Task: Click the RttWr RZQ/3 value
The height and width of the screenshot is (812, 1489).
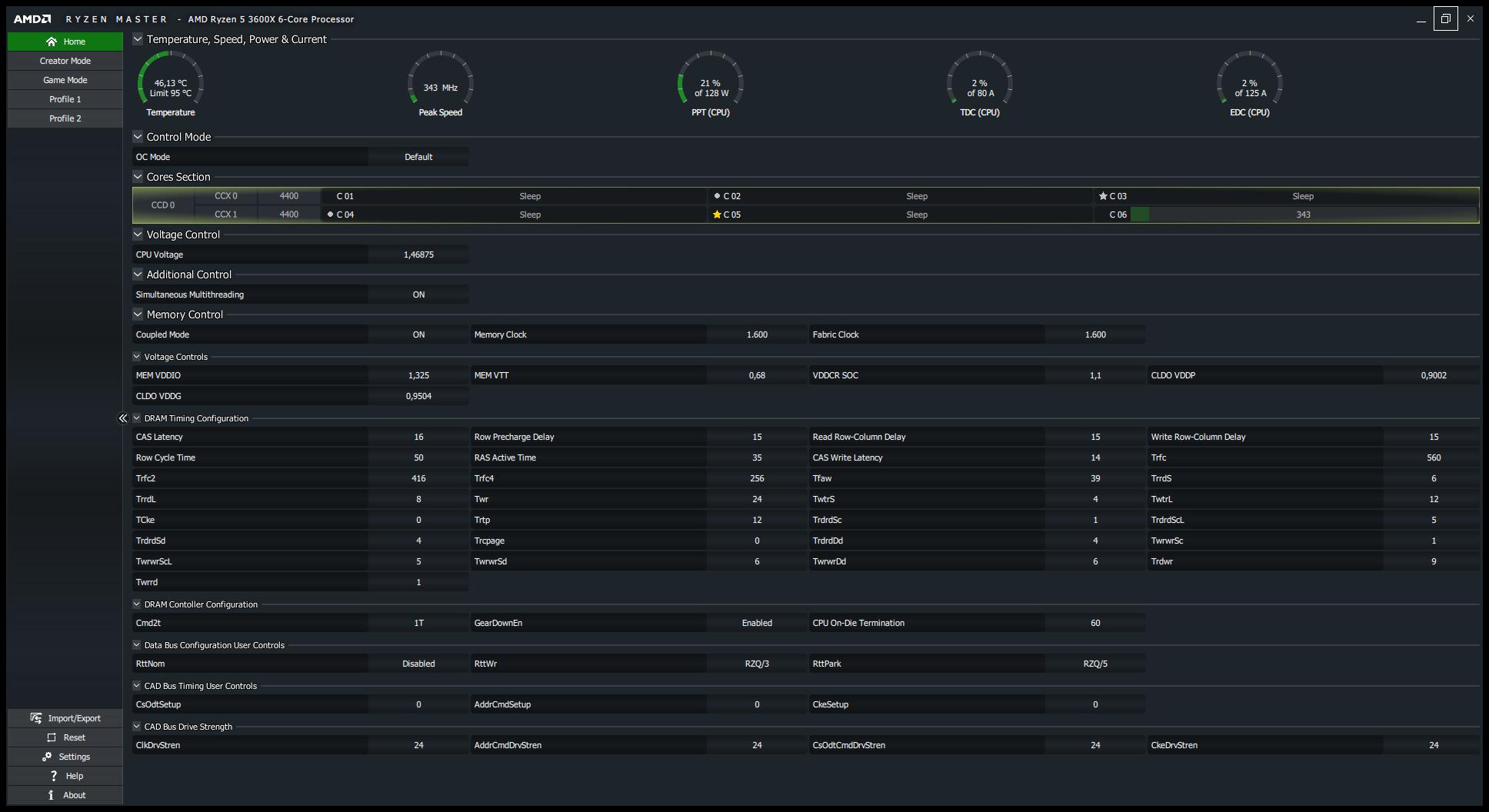Action: (x=757, y=664)
